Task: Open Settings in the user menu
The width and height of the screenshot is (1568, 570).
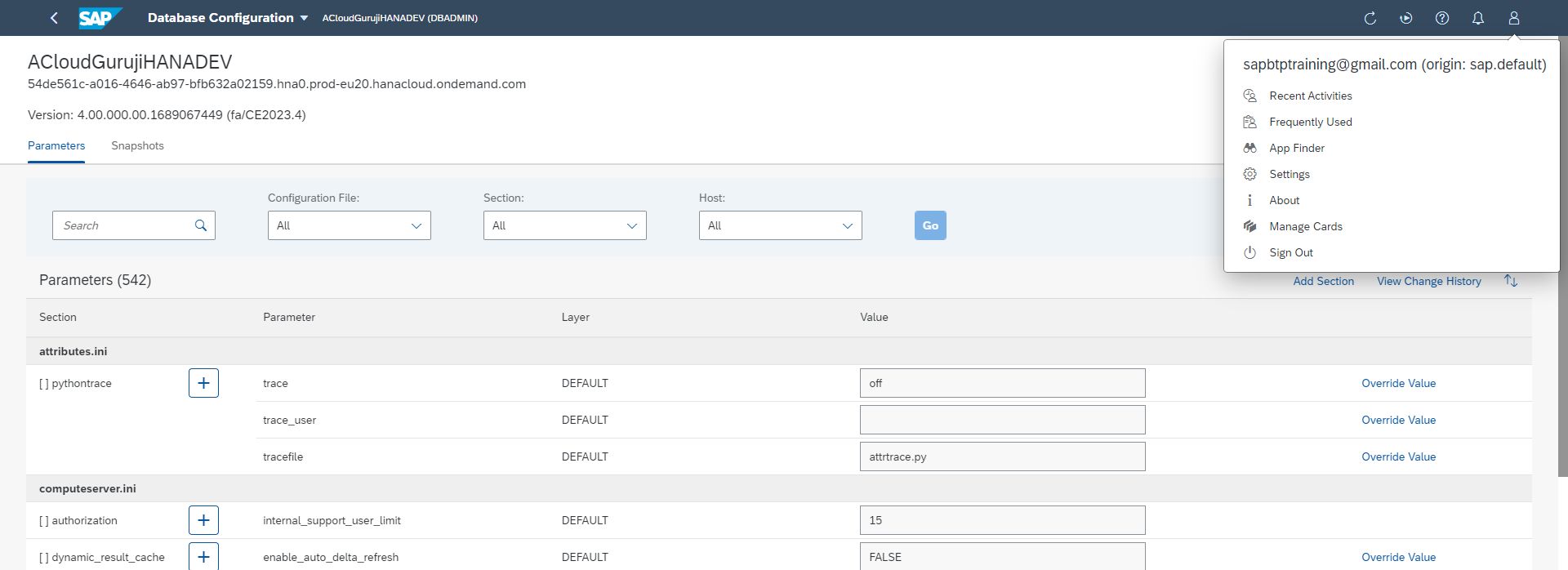Action: 1290,174
